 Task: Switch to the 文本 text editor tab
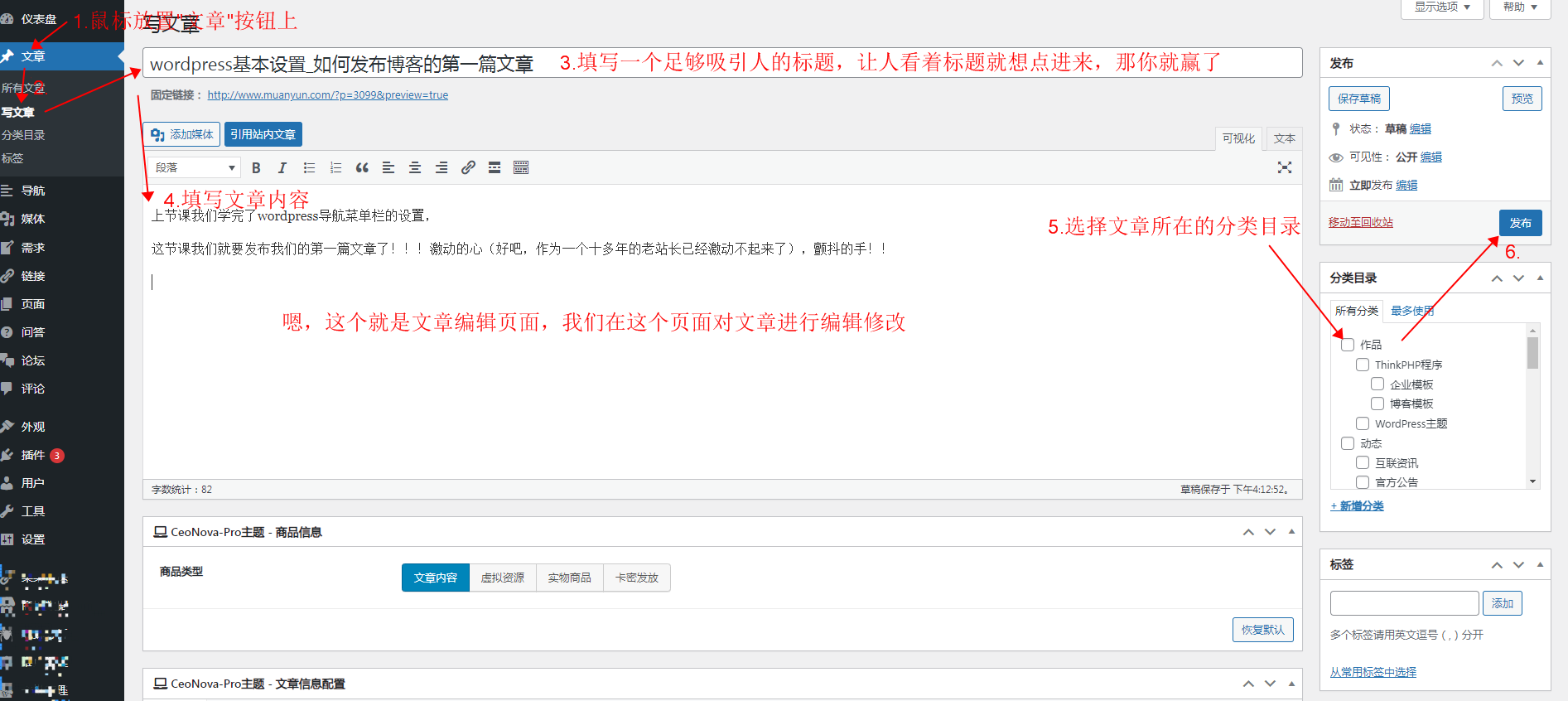coord(1285,138)
